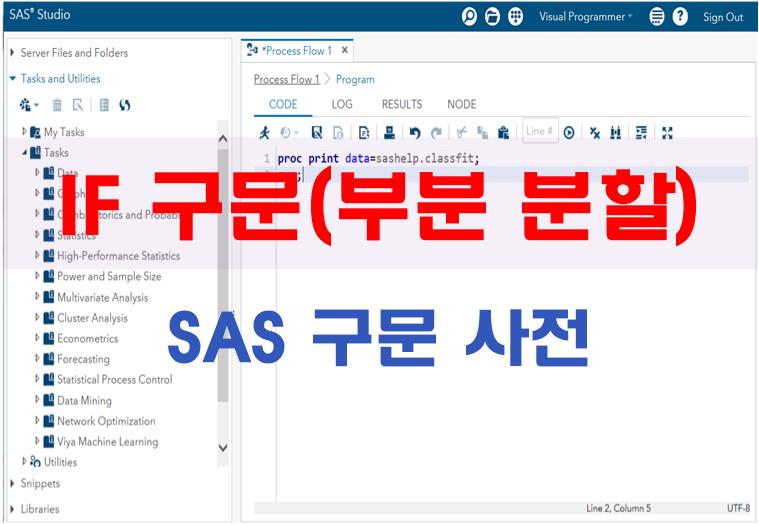This screenshot has height=524, width=759.
Task: Click the task tree scrollbar up arrow
Action: (223, 138)
